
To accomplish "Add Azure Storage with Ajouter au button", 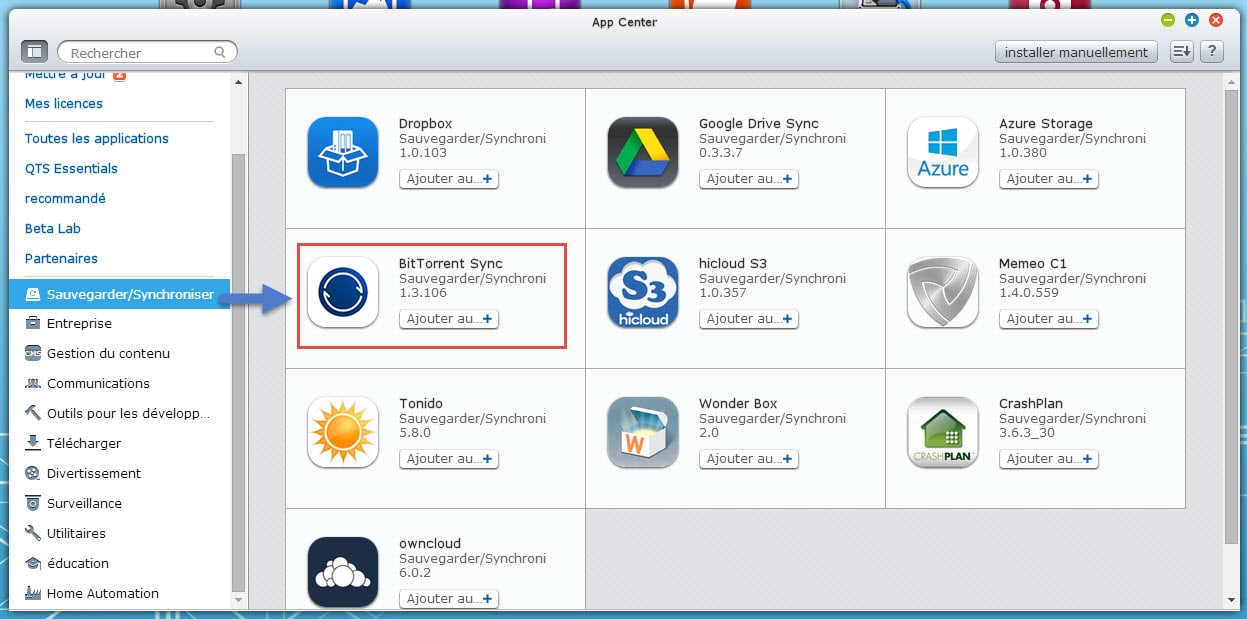I will point(1049,179).
